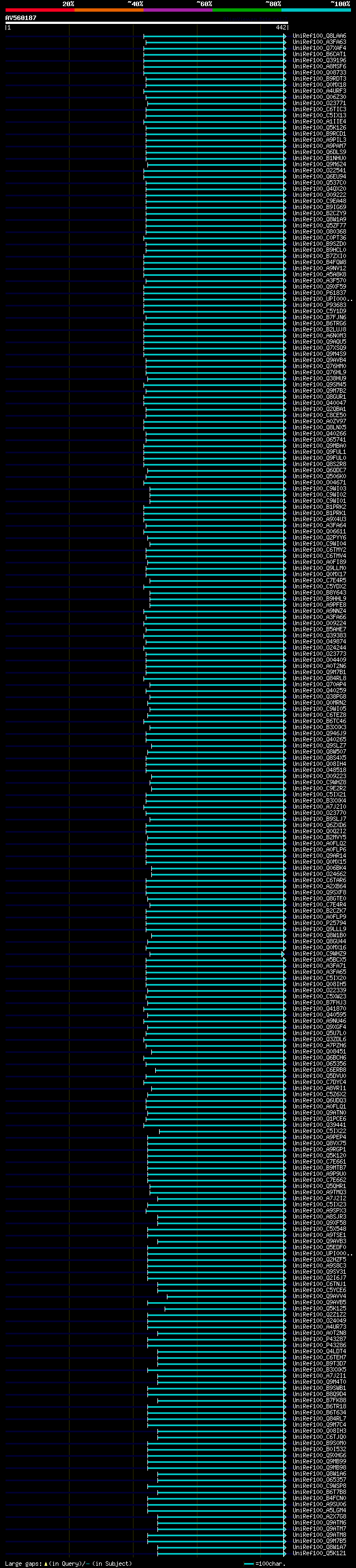Select the UniRef100_A4URF3 label

point(319,91)
